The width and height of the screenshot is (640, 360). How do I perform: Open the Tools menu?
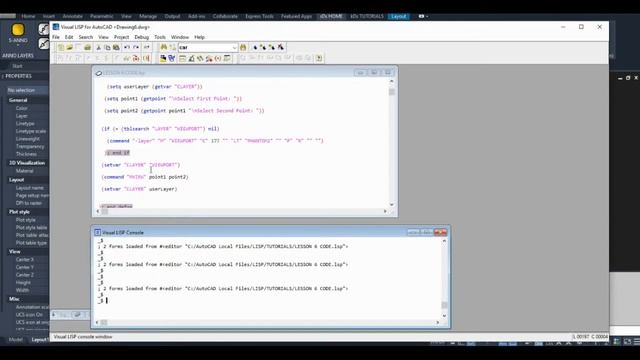160,37
